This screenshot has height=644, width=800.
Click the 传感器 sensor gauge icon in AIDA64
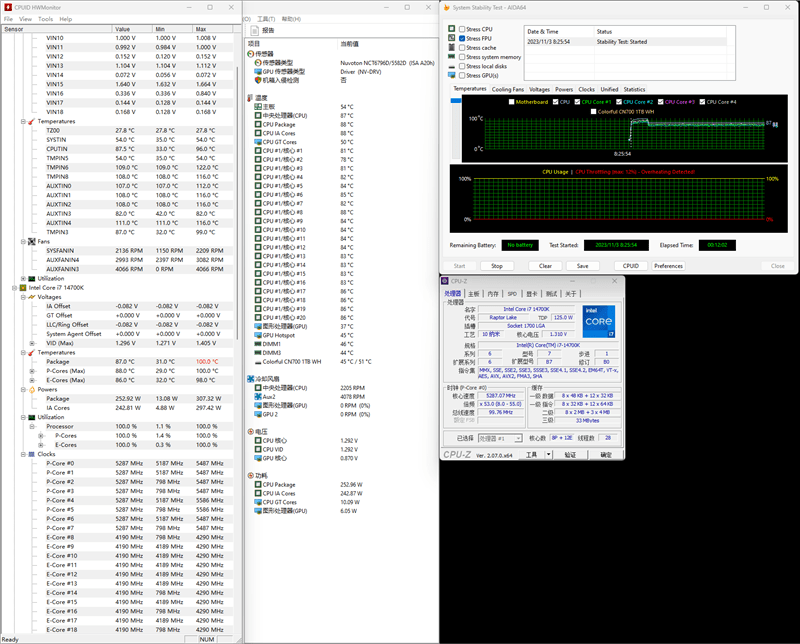(x=251, y=54)
